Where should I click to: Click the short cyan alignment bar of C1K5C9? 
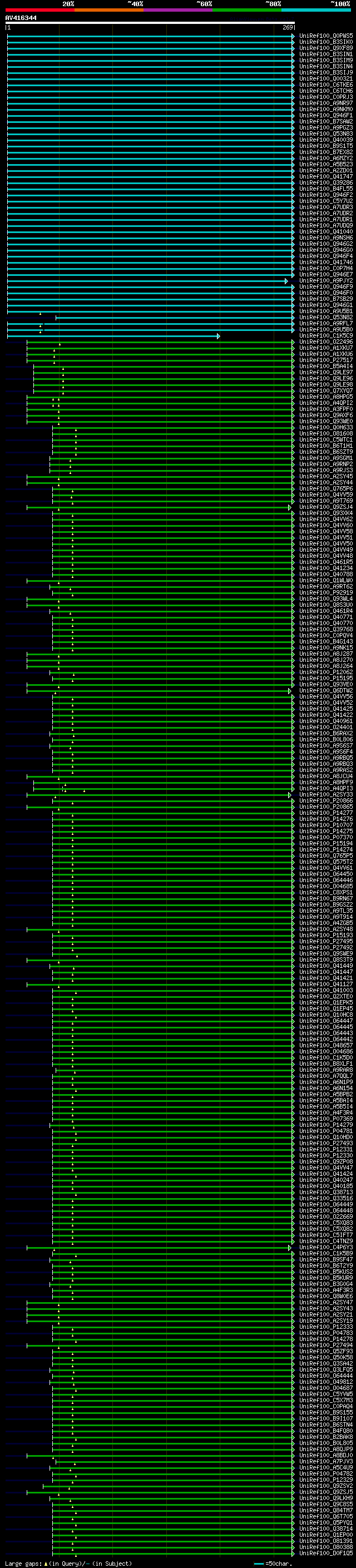click(113, 336)
